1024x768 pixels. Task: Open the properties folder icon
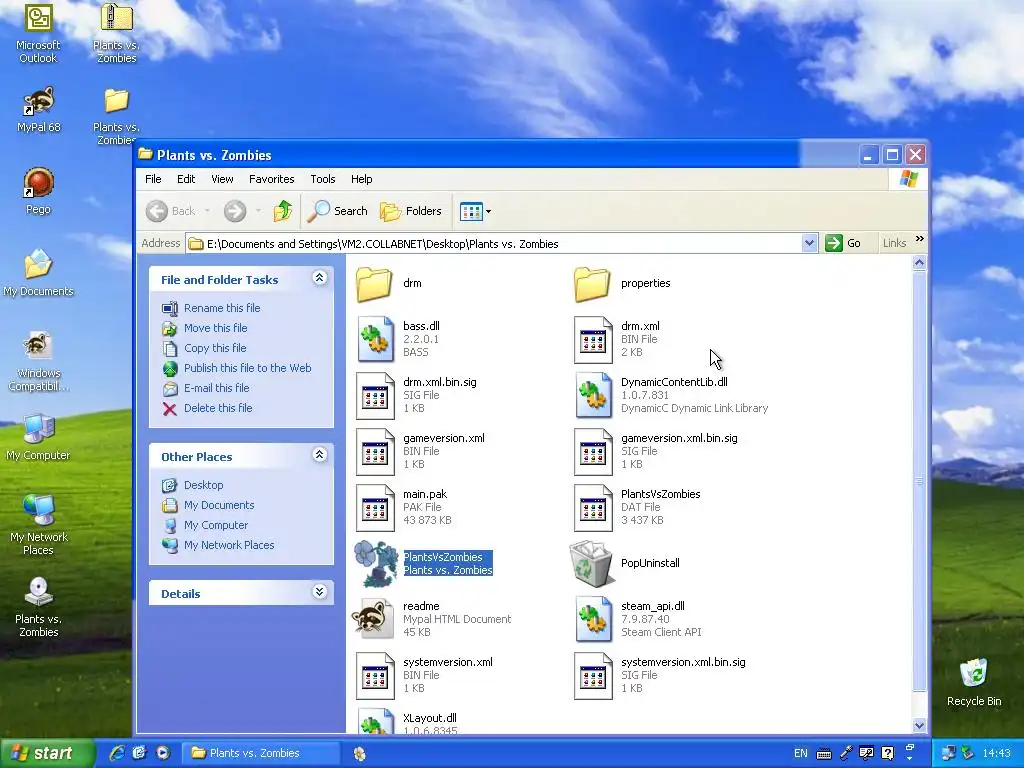[x=592, y=283]
